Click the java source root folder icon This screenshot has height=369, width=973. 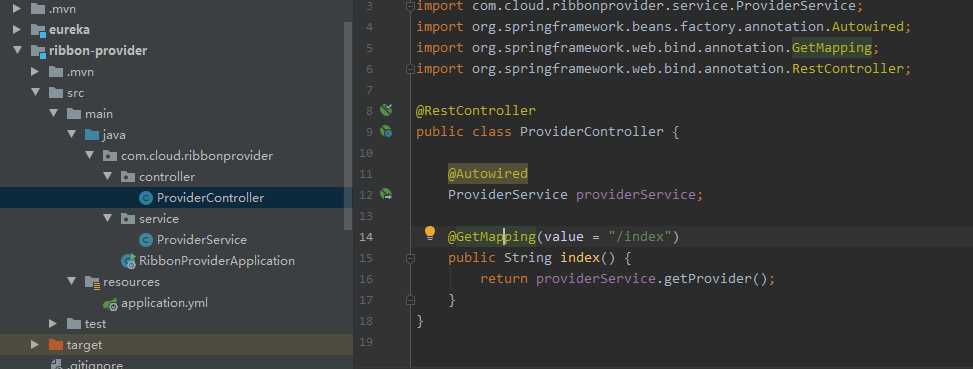pos(92,135)
